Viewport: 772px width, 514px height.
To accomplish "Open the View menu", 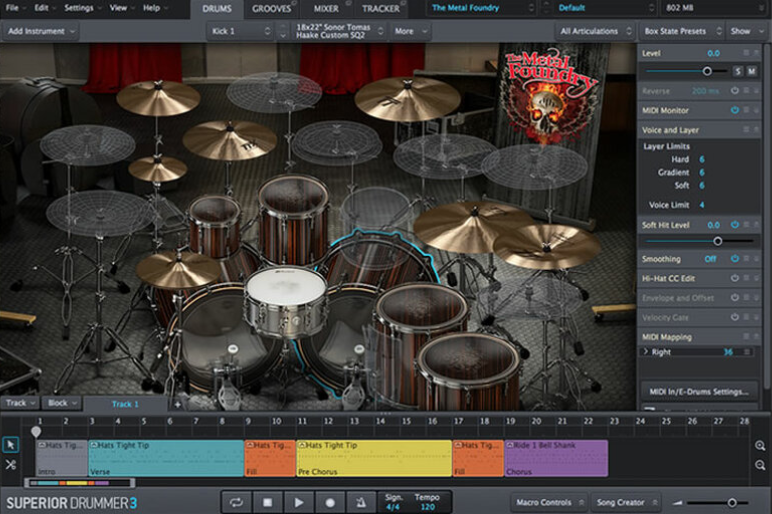I will click(x=121, y=8).
